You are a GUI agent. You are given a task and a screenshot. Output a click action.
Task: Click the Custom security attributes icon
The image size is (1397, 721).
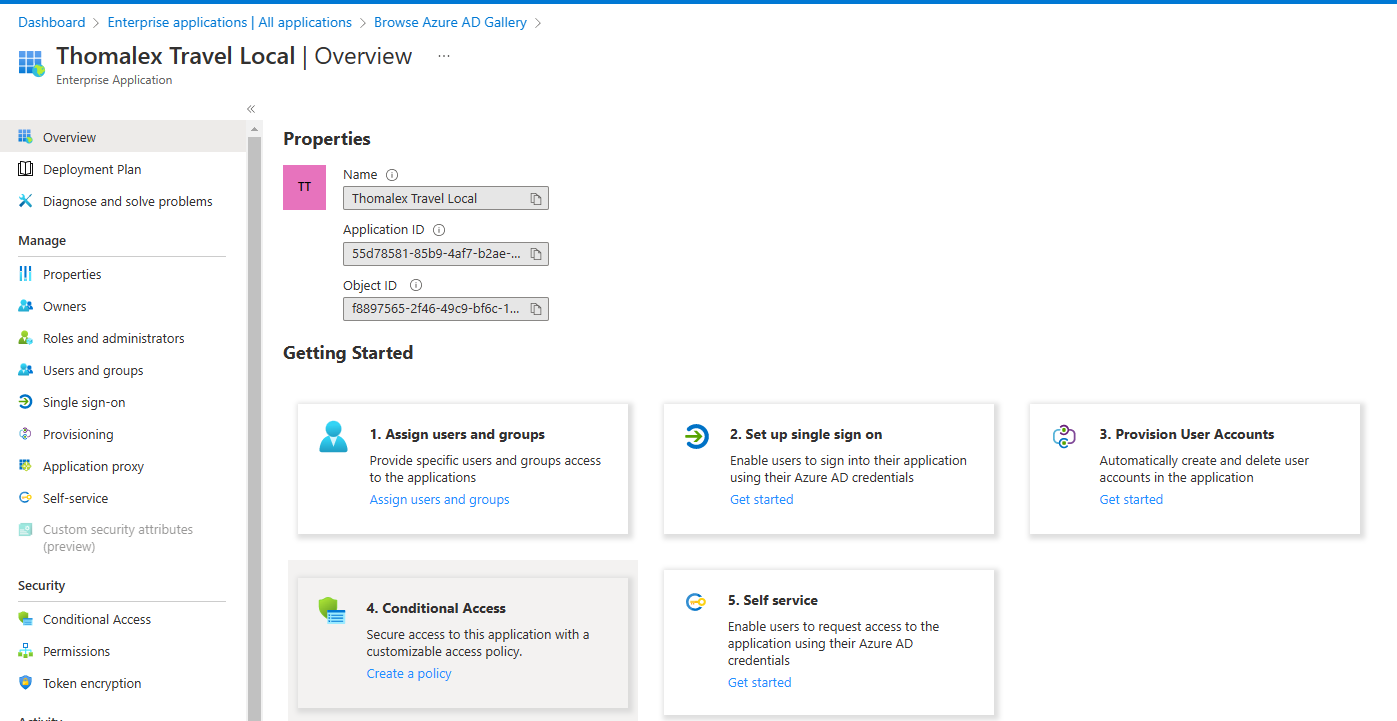click(x=25, y=530)
